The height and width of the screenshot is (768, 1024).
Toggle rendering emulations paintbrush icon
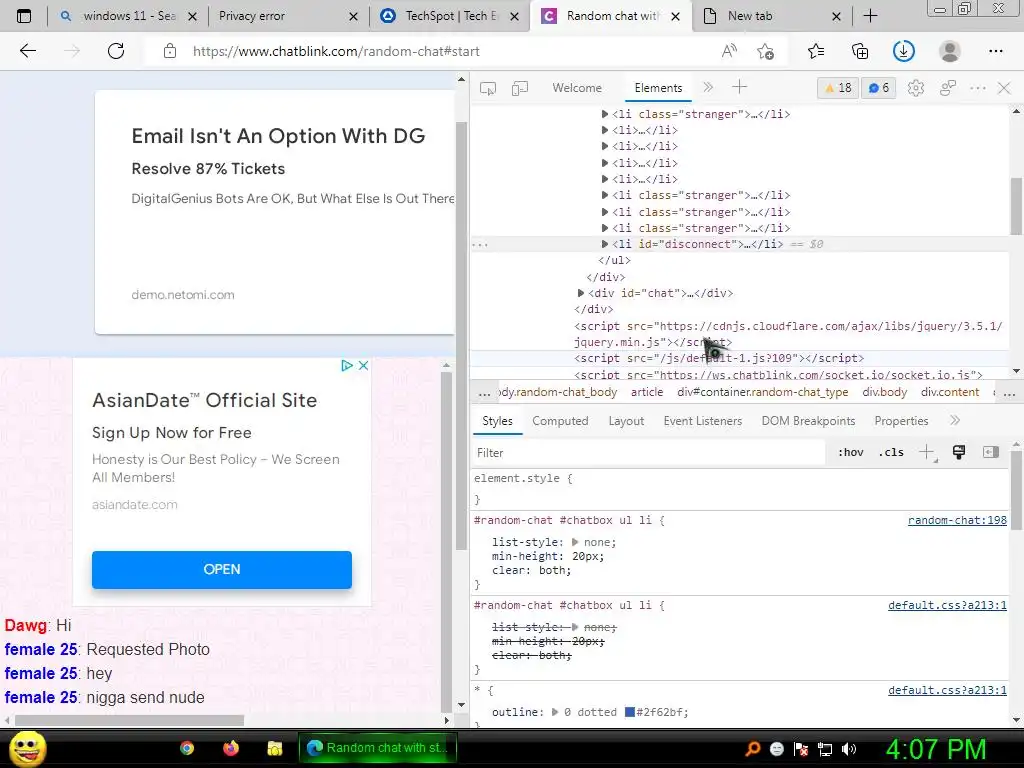tap(959, 452)
